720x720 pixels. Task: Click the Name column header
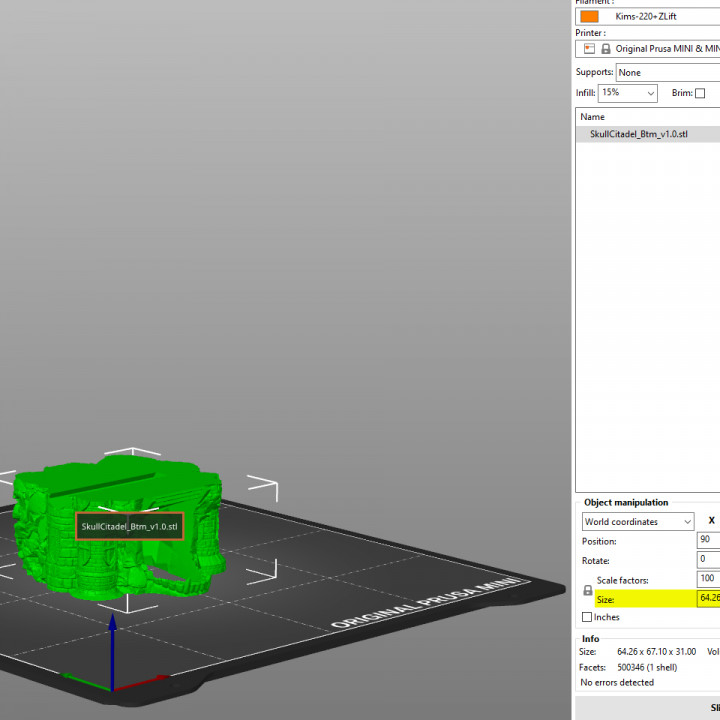pos(592,117)
